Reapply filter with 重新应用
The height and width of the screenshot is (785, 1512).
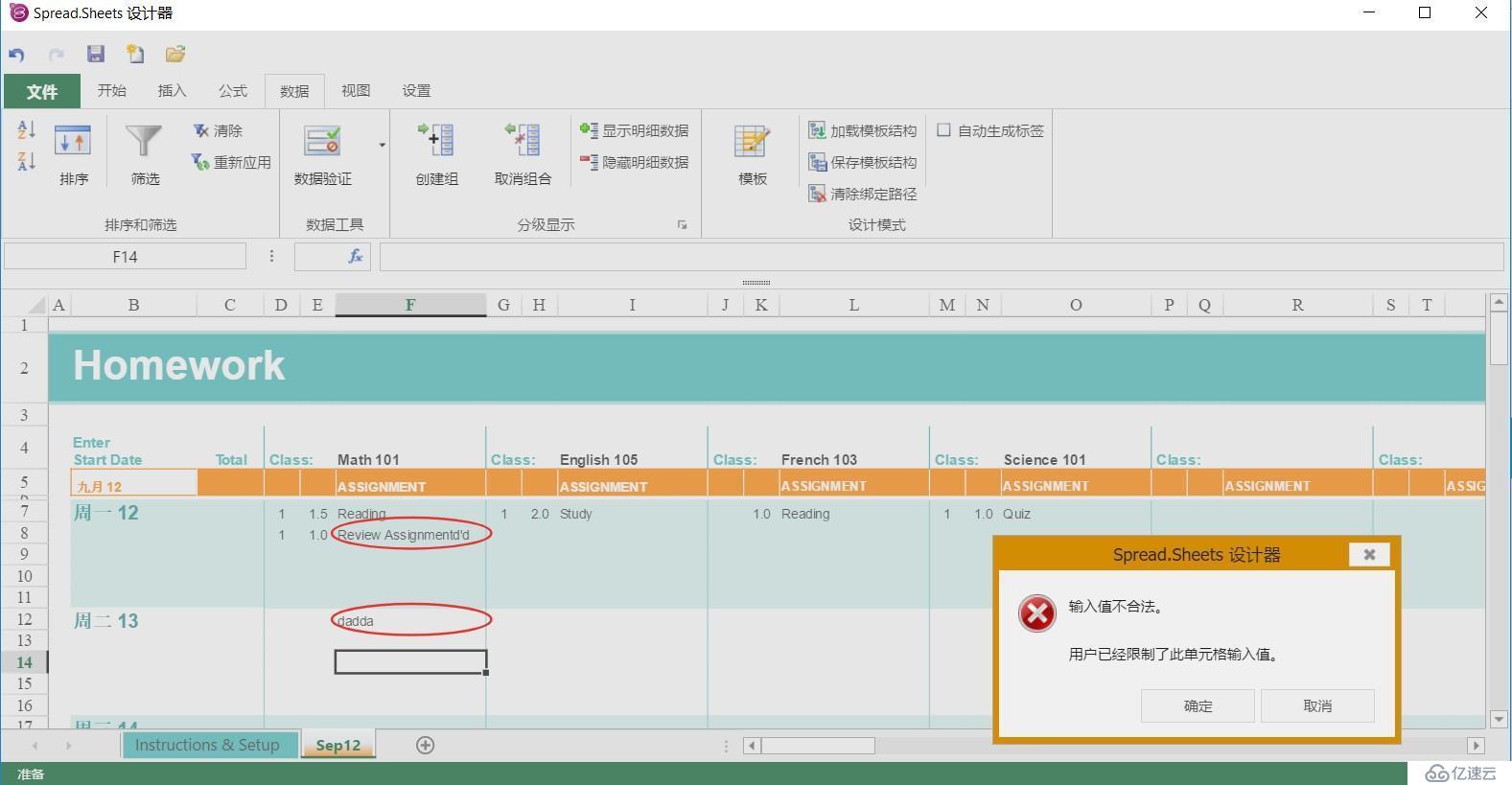(x=231, y=162)
